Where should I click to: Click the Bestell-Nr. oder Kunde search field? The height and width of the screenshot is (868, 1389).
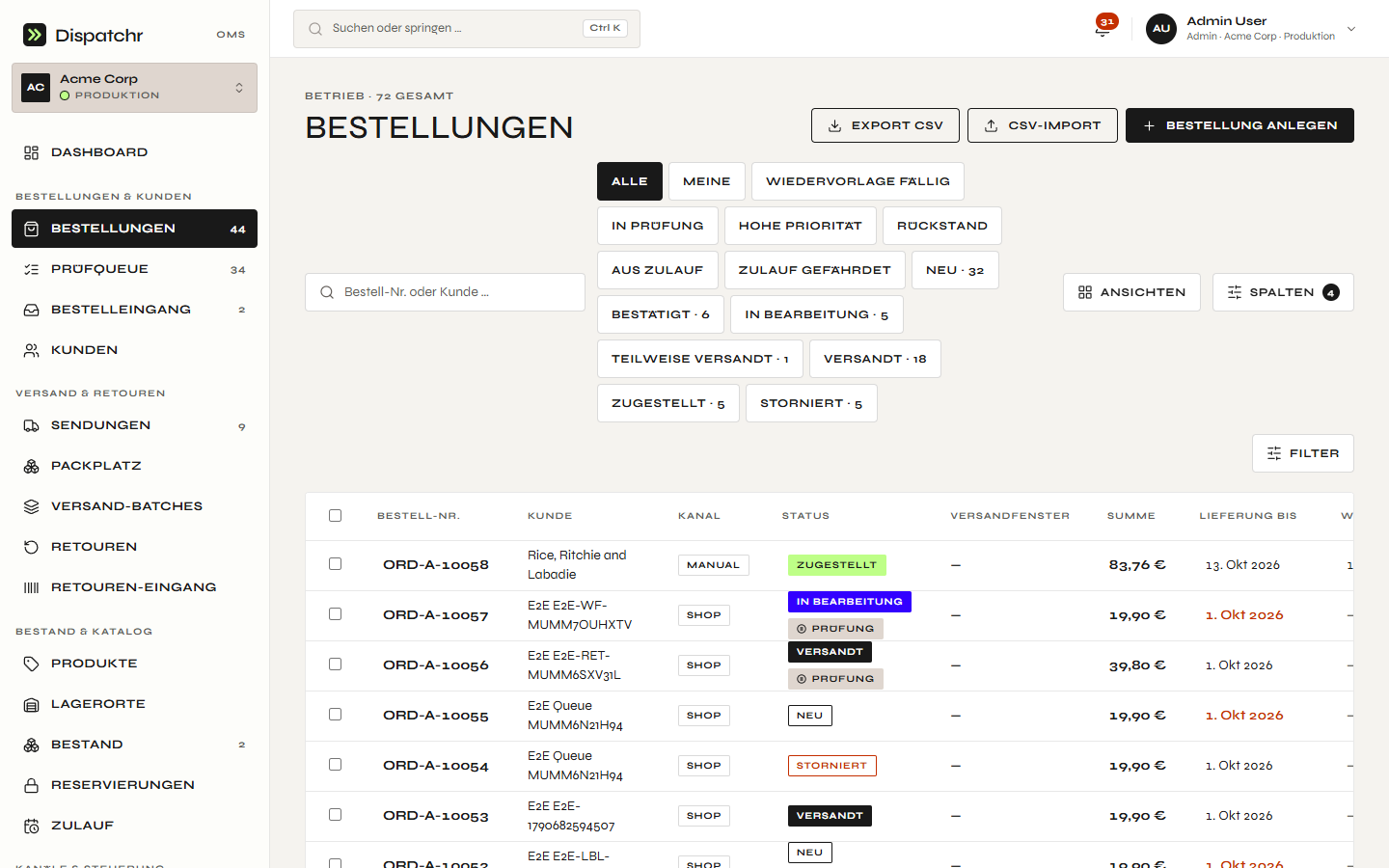pyautogui.click(x=446, y=292)
